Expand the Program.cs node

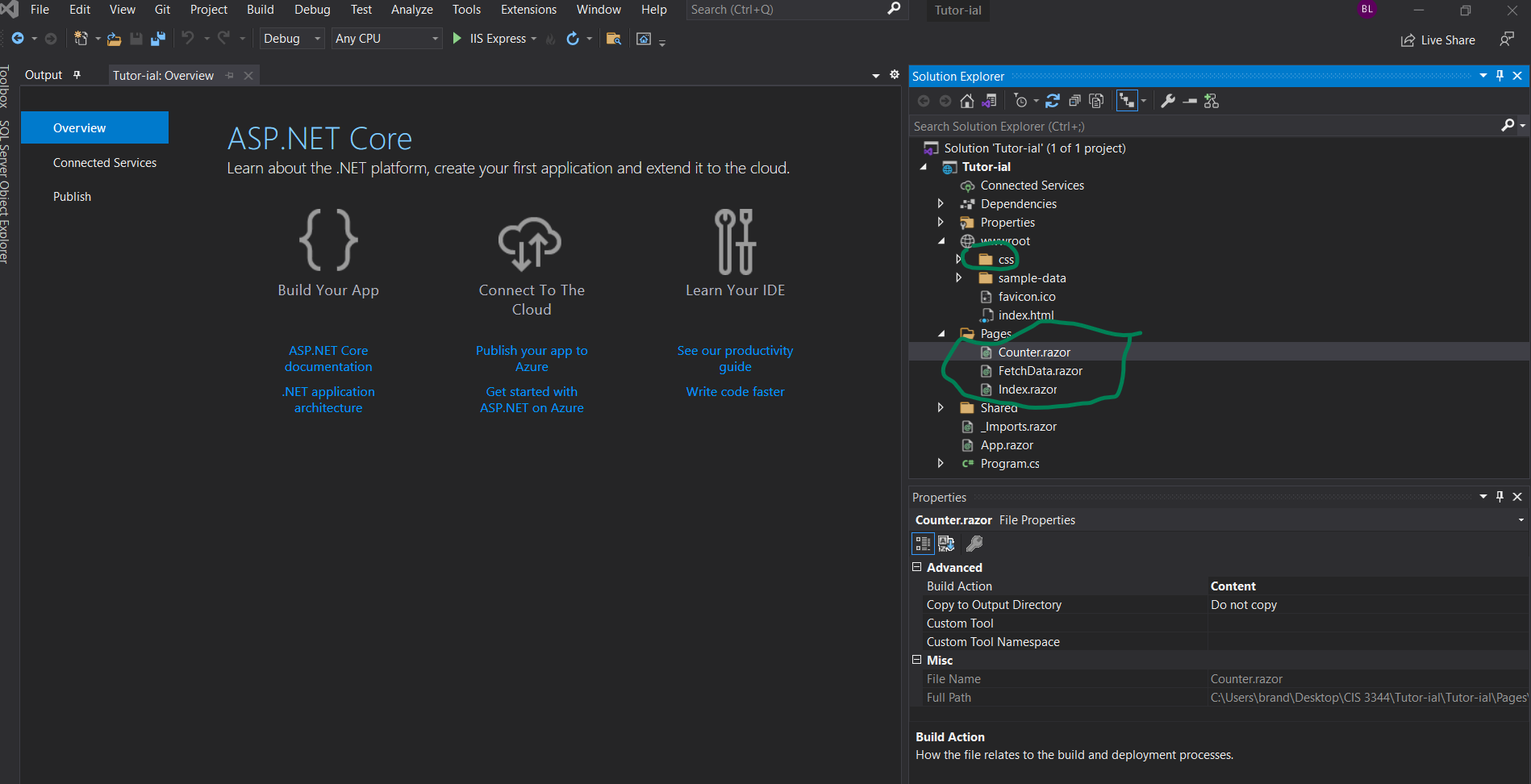pos(941,463)
